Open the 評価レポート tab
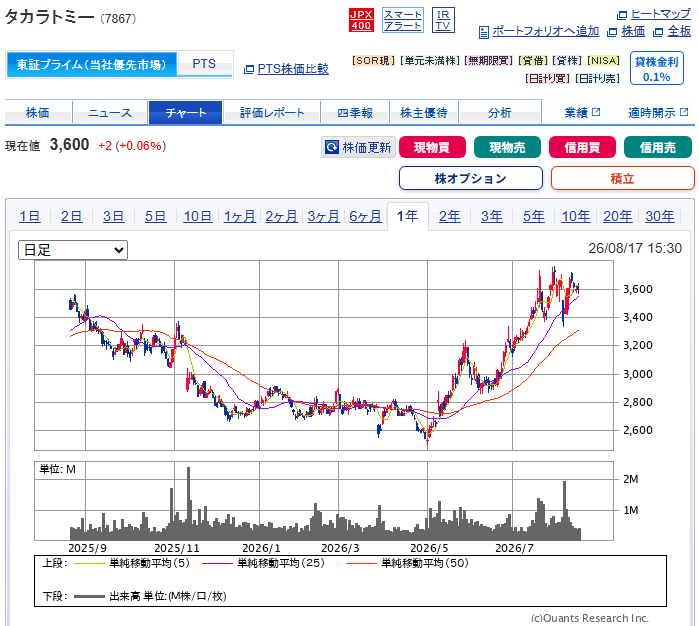 271,112
